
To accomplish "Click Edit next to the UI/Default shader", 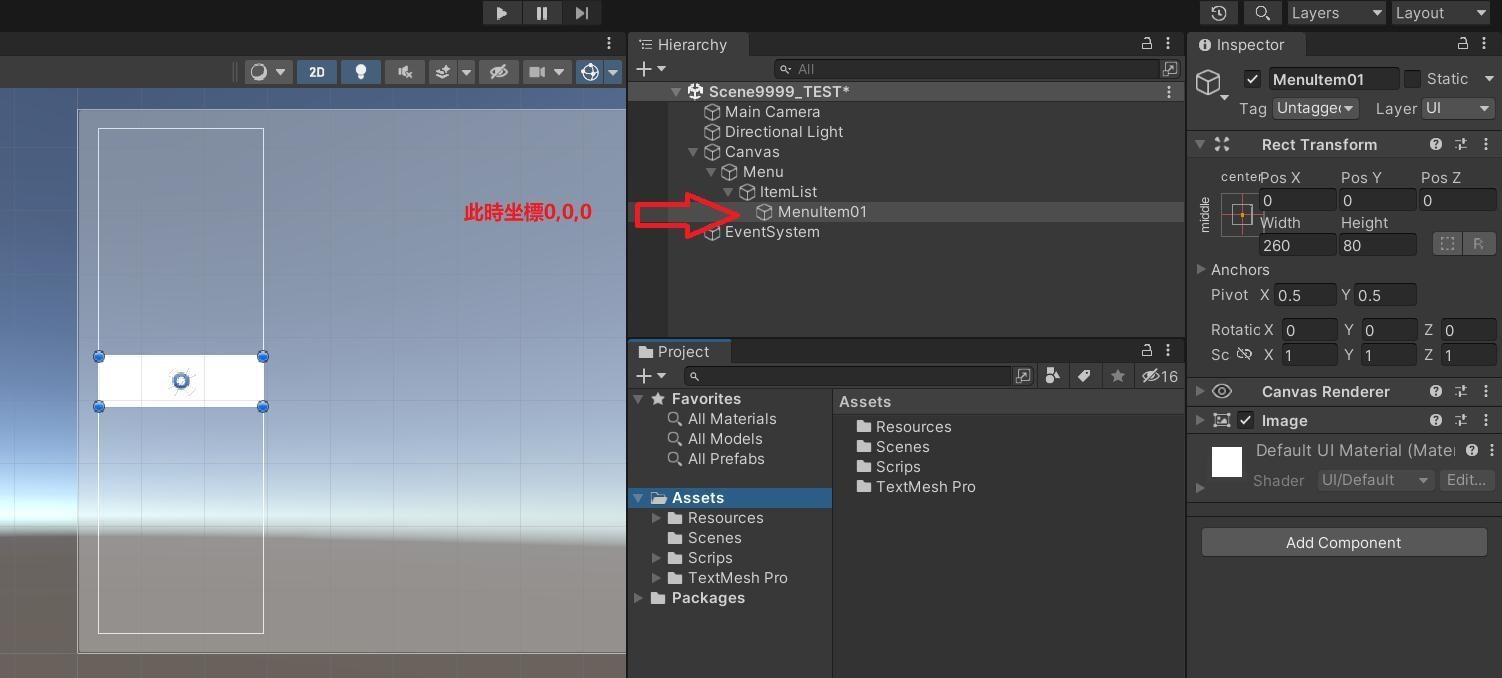I will [x=1466, y=480].
